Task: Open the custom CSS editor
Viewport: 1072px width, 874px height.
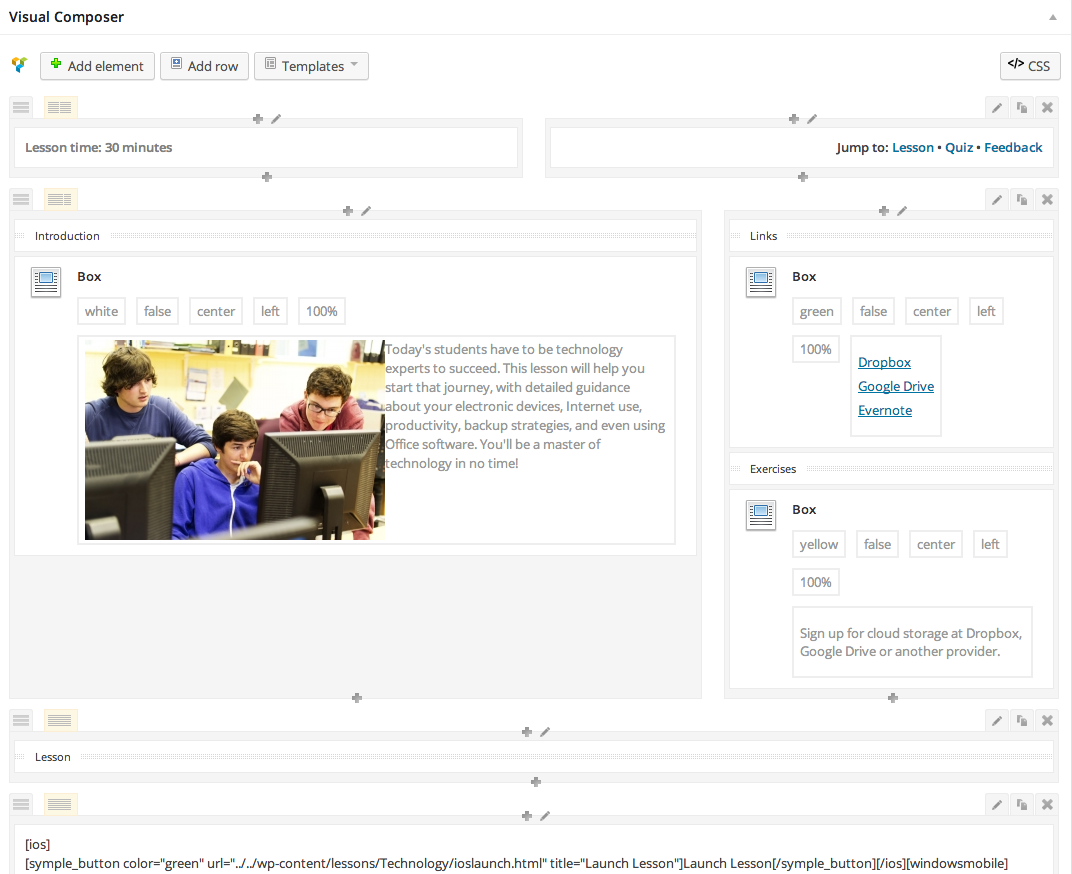Action: click(x=1029, y=66)
